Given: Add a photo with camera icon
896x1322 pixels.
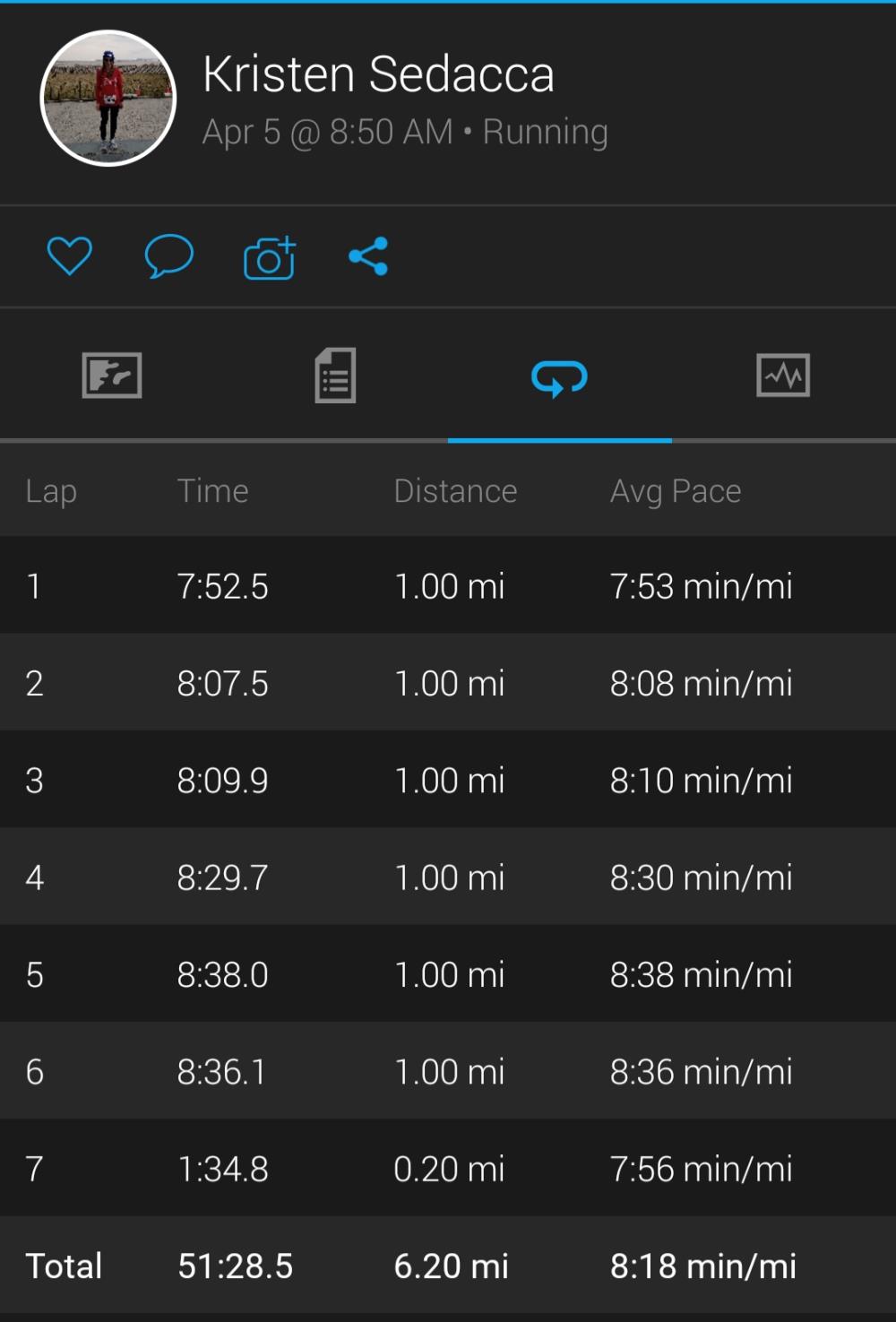Looking at the screenshot, I should (269, 258).
